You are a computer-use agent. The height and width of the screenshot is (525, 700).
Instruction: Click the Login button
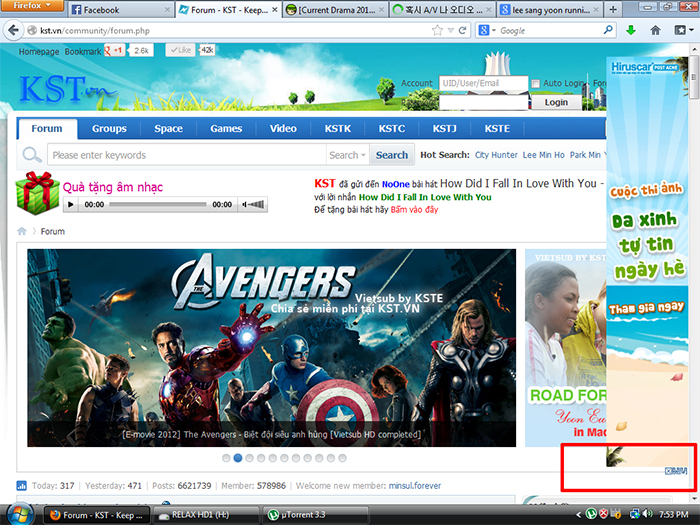(x=556, y=102)
